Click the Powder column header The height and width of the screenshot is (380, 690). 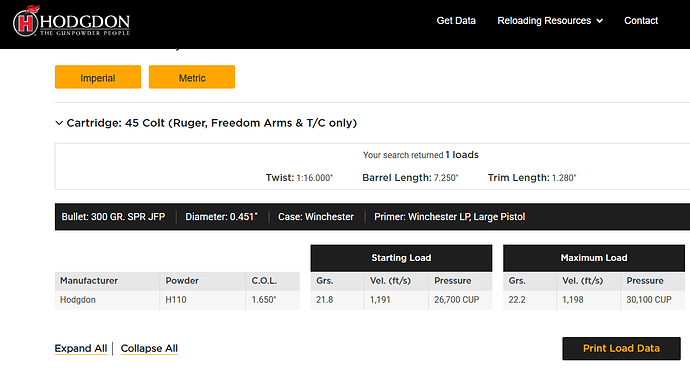[x=203, y=281]
